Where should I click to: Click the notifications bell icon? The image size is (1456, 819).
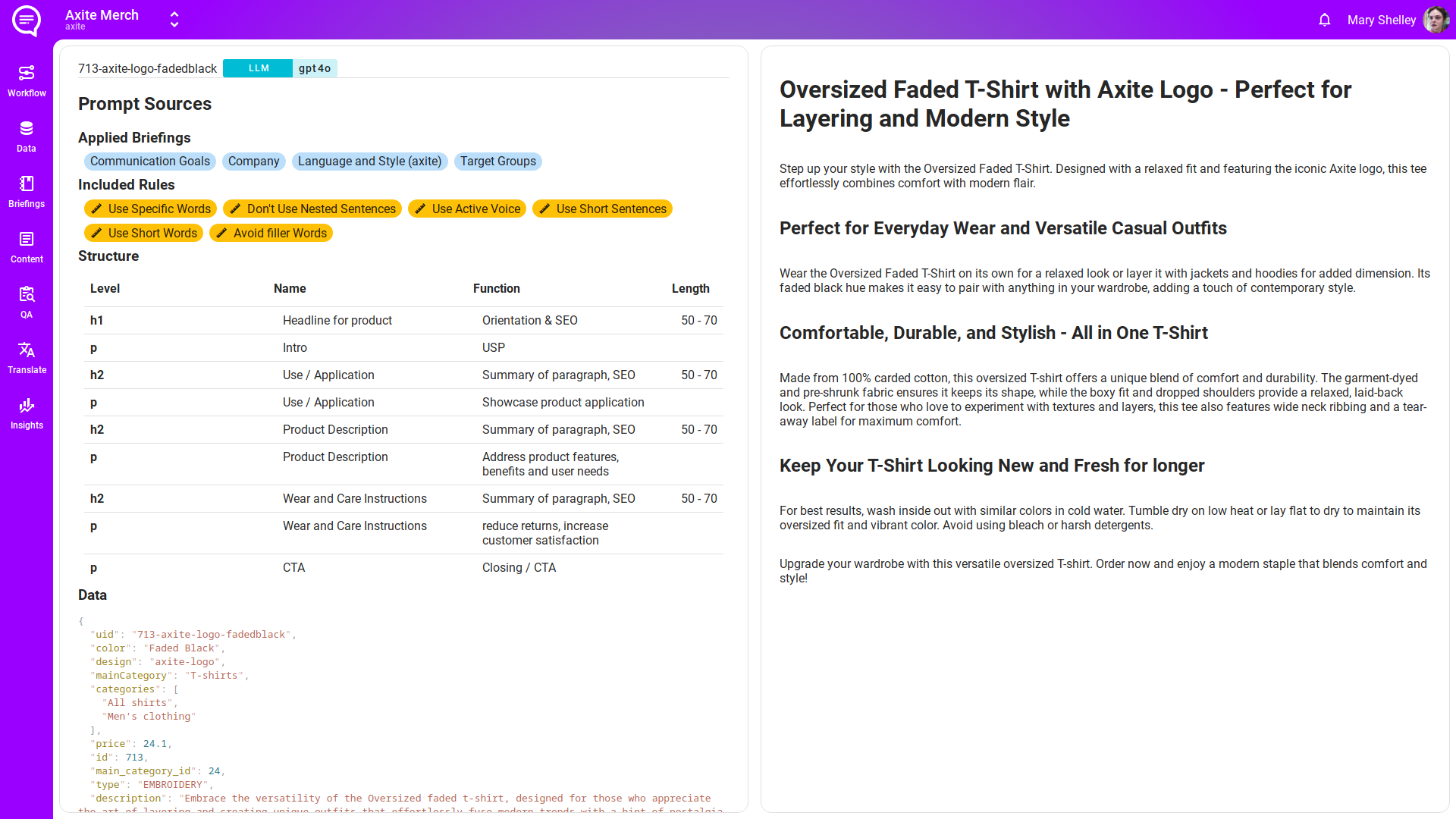tap(1324, 20)
